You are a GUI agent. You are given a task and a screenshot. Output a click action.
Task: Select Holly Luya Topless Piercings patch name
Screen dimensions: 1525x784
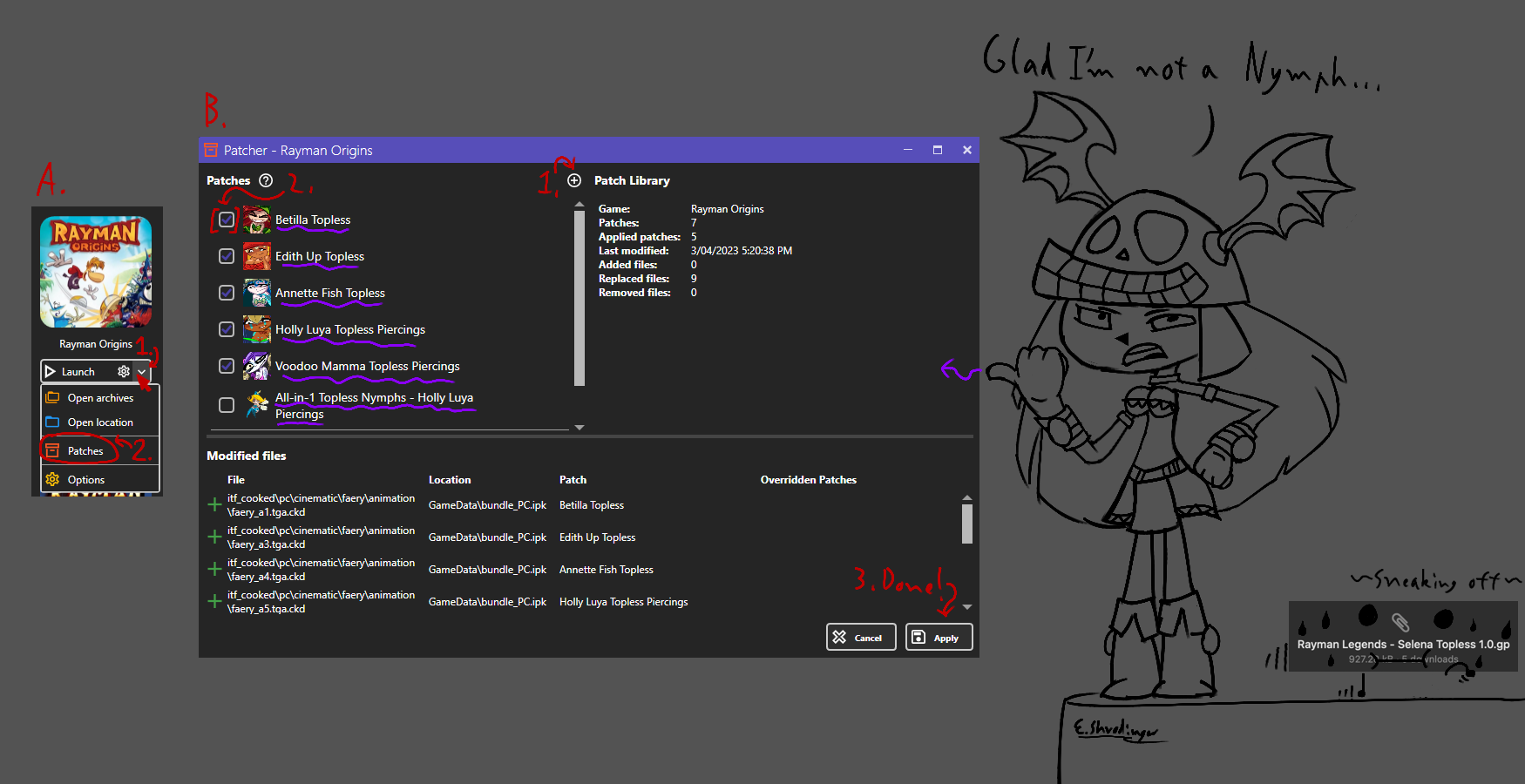coord(350,329)
